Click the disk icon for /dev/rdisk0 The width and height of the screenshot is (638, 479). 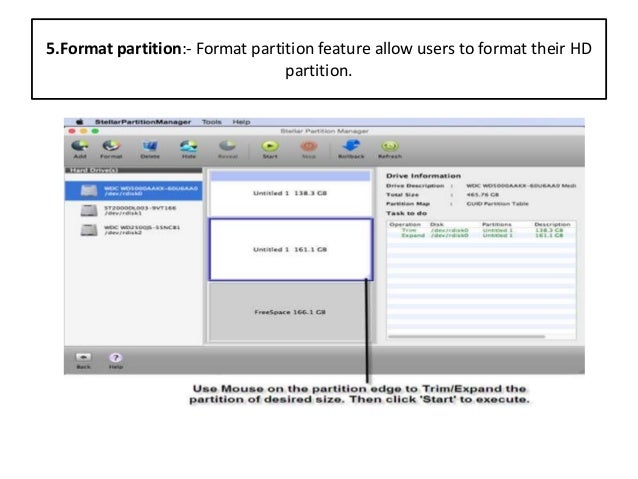tap(89, 190)
